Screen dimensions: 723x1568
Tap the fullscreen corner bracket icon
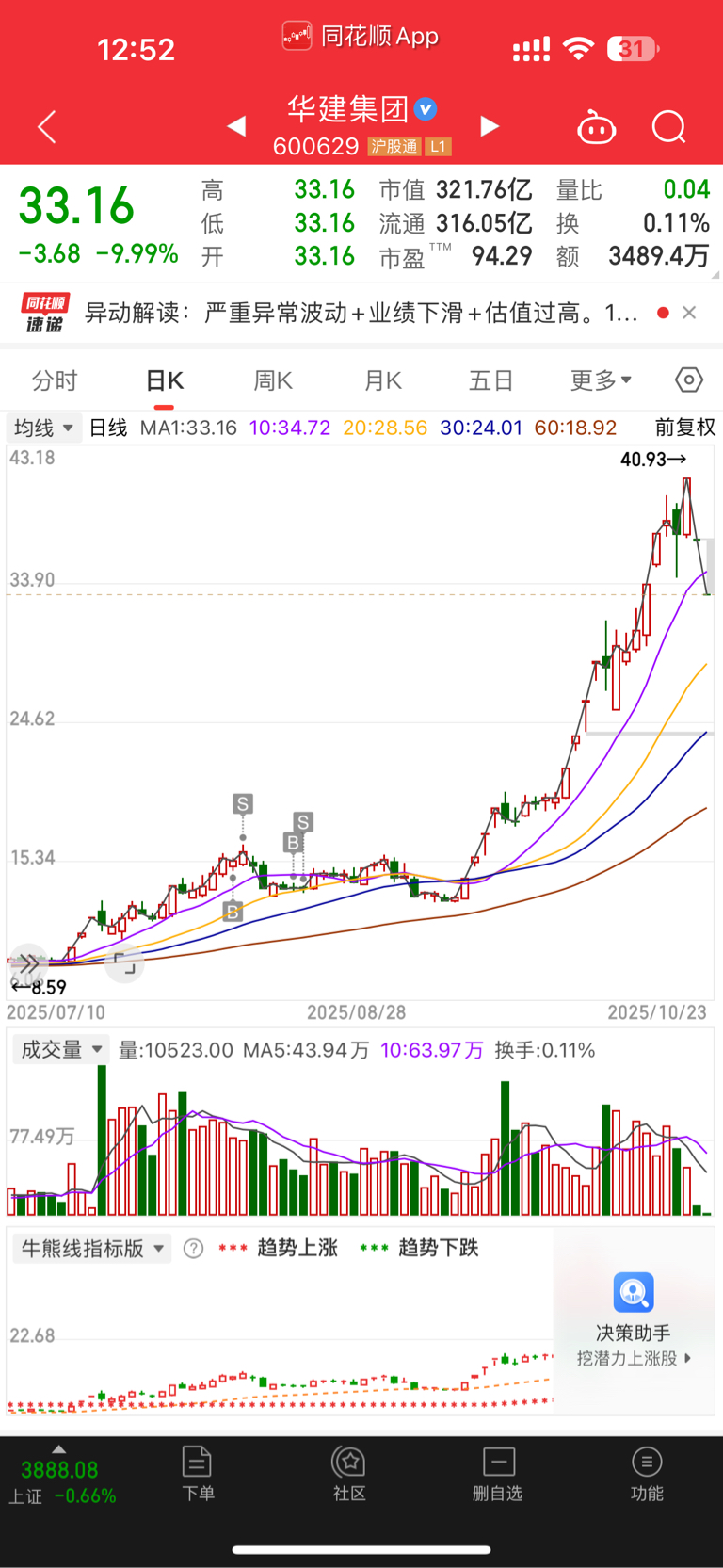pyautogui.click(x=124, y=962)
